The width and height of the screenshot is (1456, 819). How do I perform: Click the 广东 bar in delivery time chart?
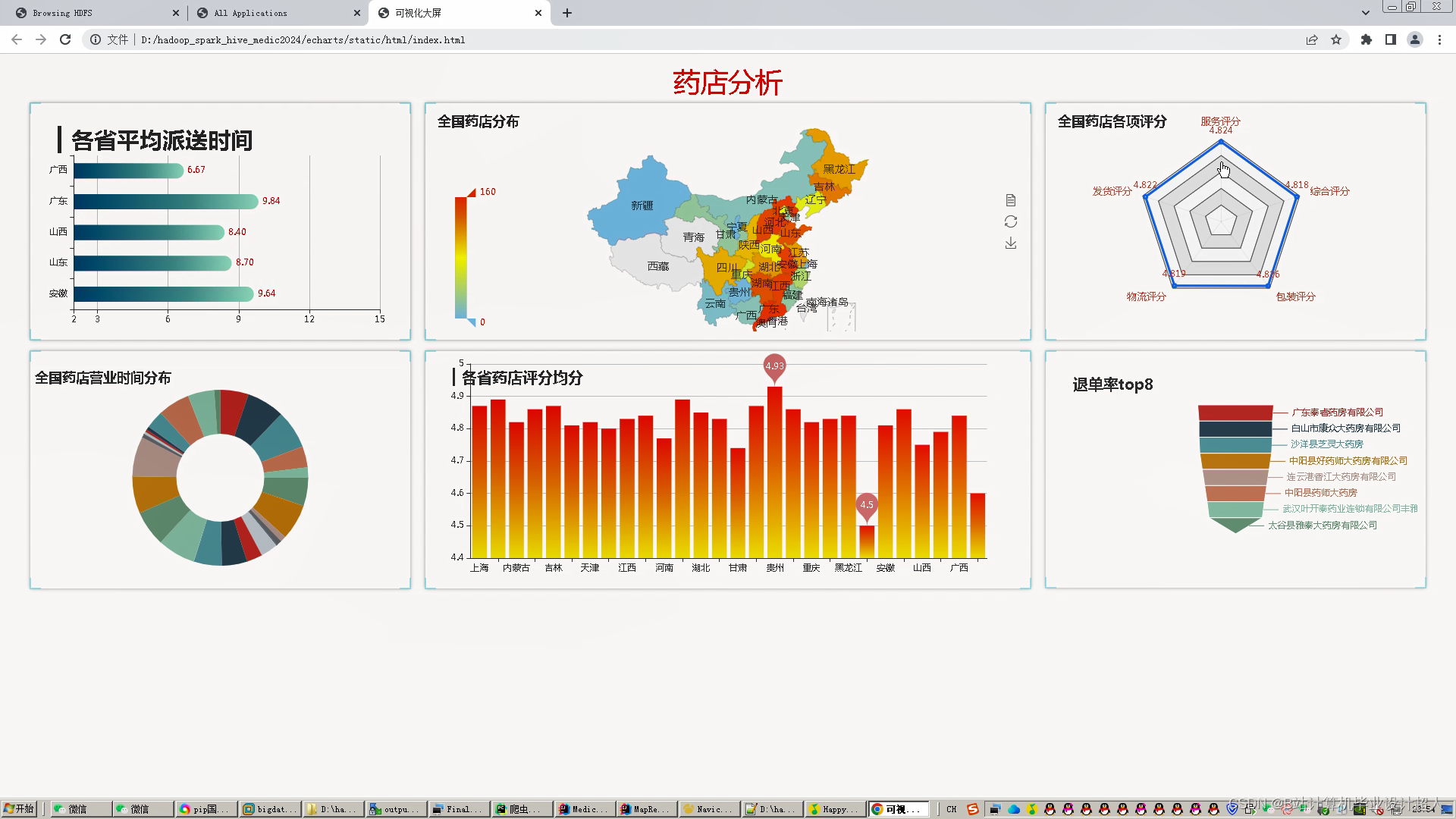coord(165,201)
